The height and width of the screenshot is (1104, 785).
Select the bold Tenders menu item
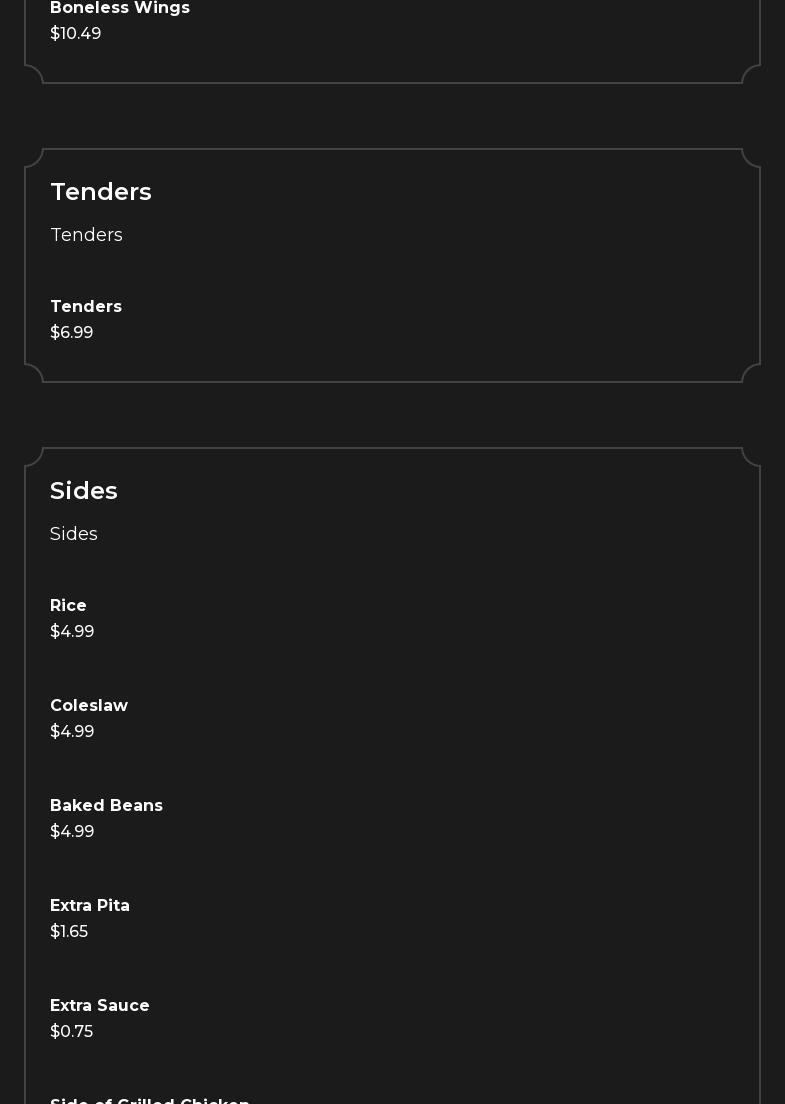(x=86, y=307)
